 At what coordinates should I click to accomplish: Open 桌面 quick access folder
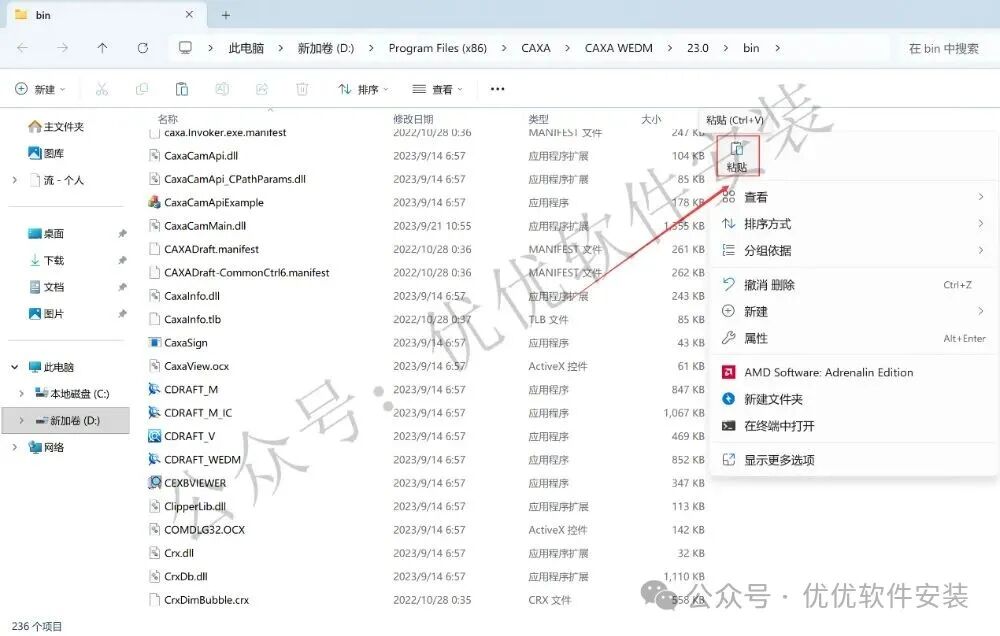(x=46, y=234)
